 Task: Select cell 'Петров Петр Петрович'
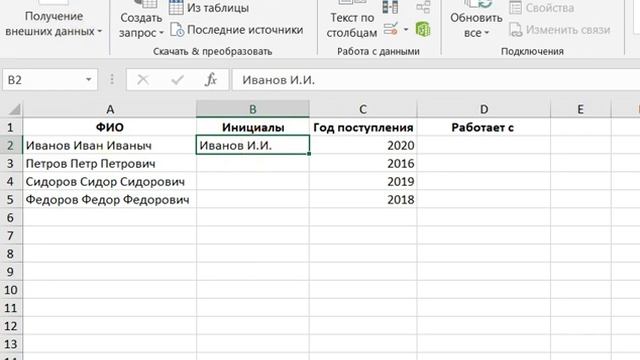tap(110, 163)
